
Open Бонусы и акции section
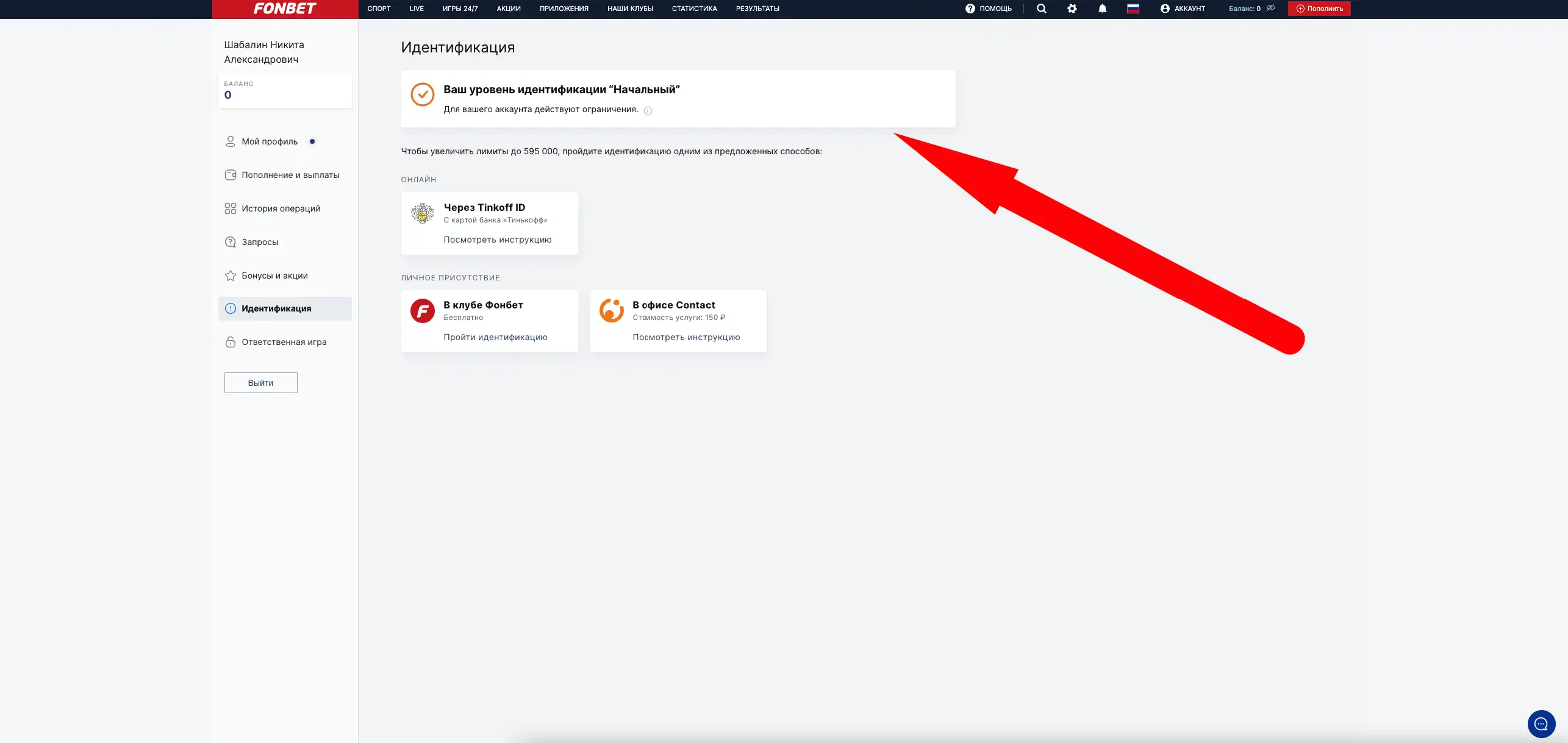pos(274,276)
